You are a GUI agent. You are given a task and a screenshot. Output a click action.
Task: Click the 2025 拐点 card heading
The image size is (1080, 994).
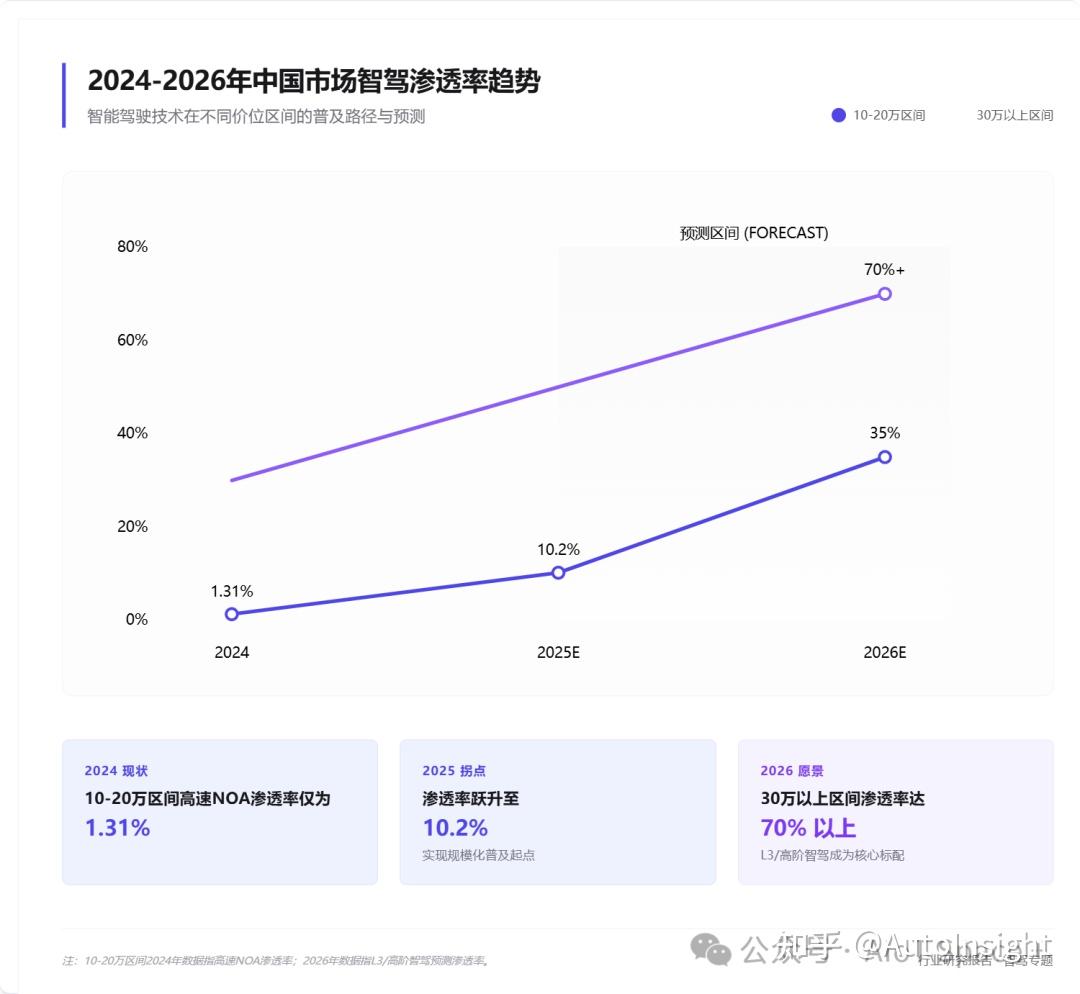454,771
